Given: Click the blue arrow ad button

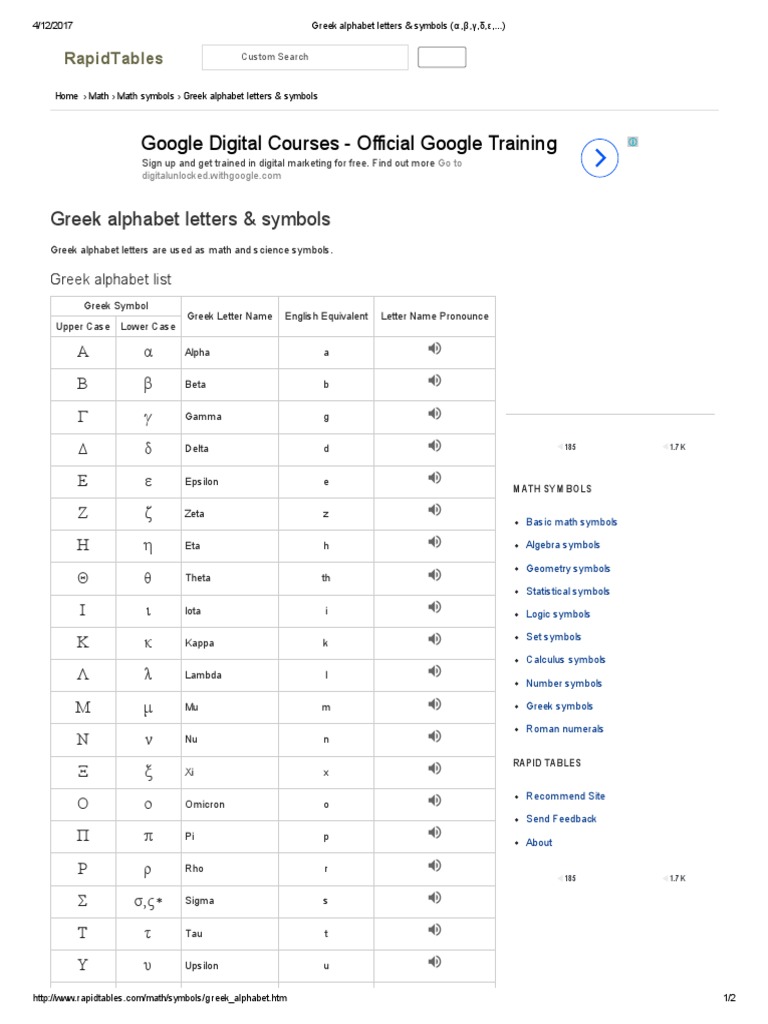Looking at the screenshot, I should click(x=599, y=158).
